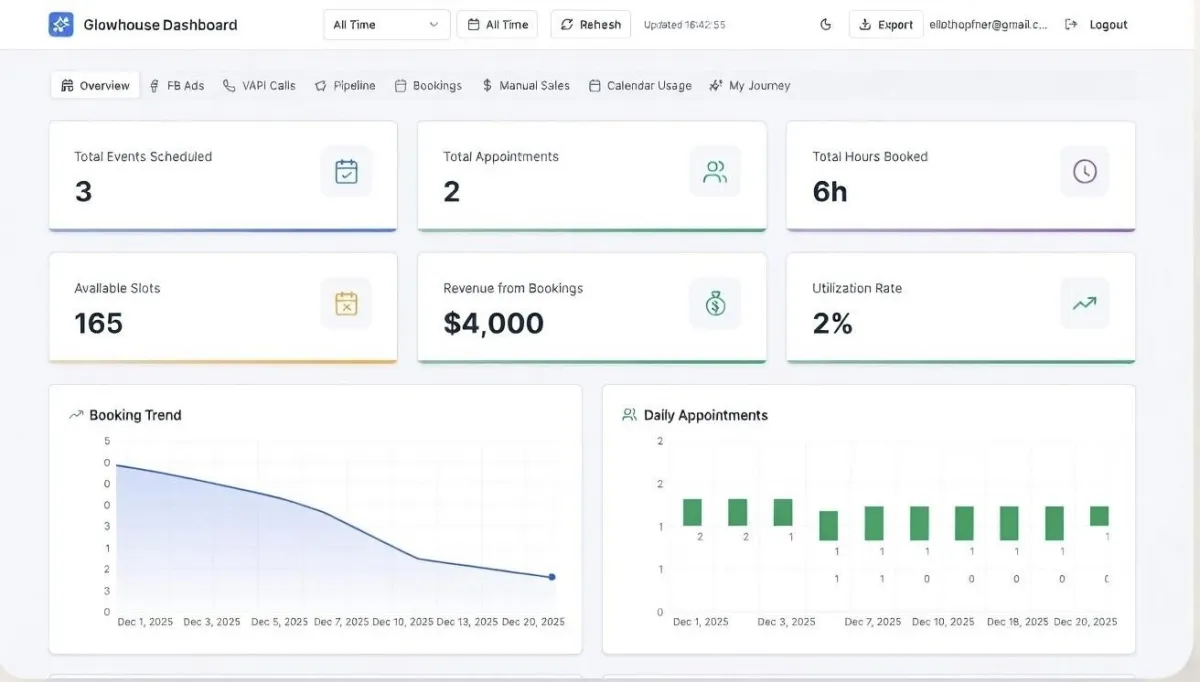Click the trending arrow icon on Utilization Rate

coord(1084,303)
